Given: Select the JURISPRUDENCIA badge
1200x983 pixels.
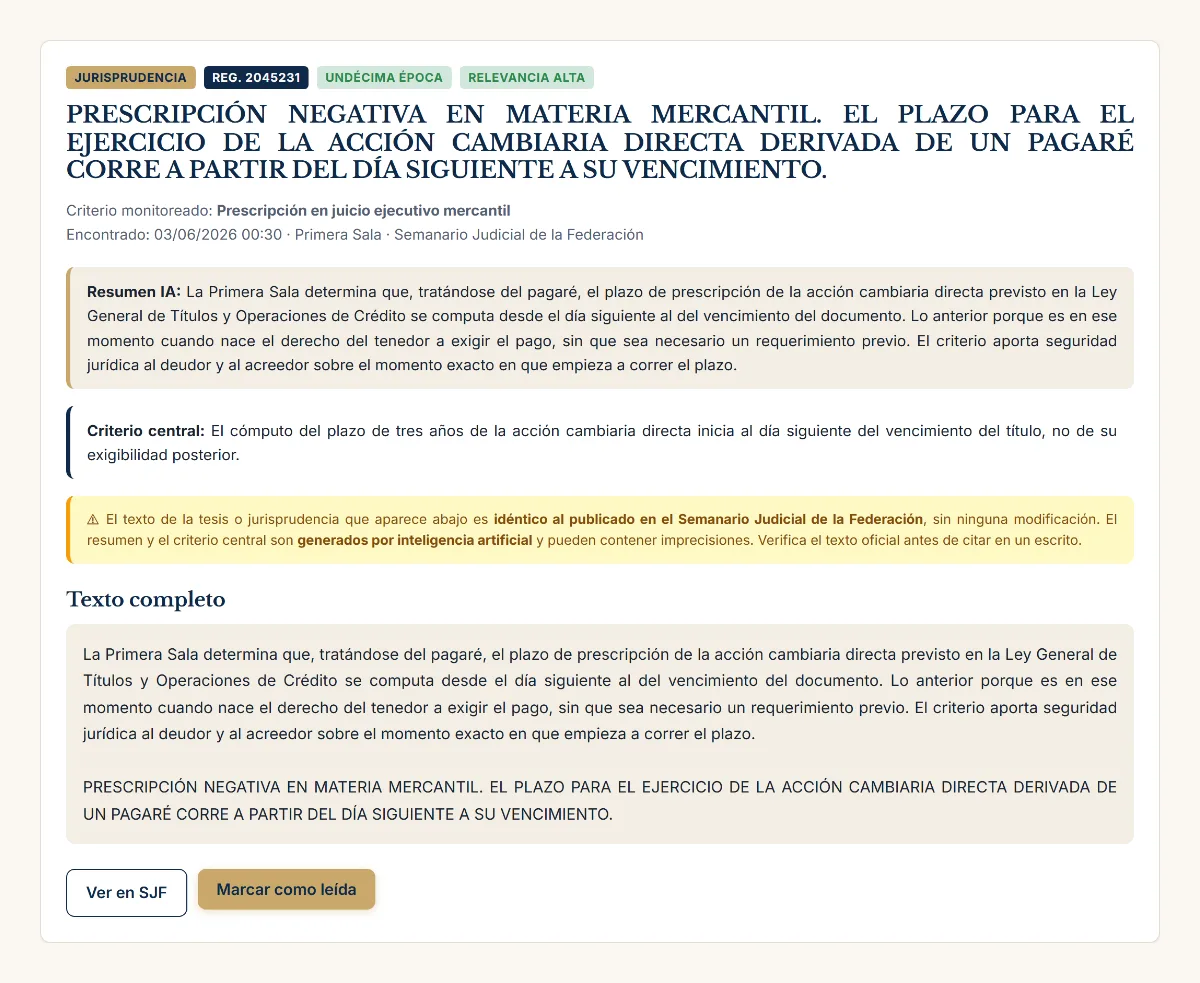Looking at the screenshot, I should (x=130, y=77).
